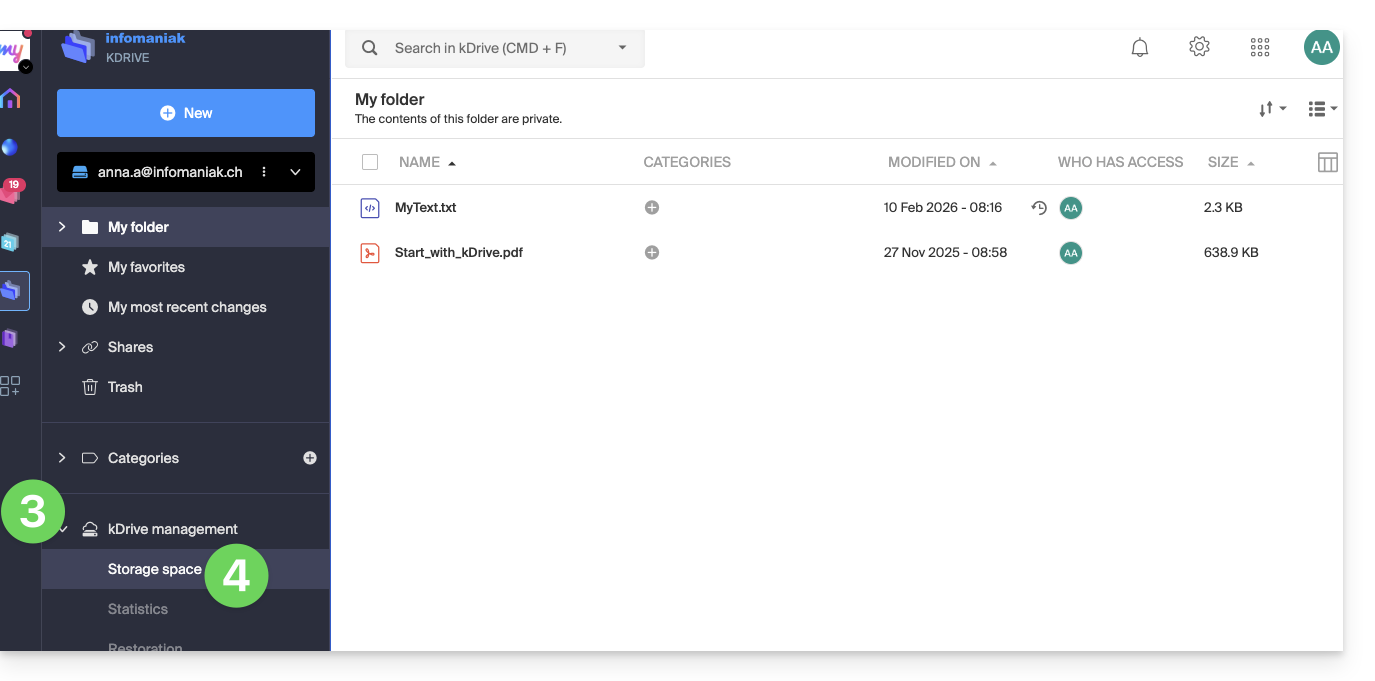This screenshot has width=1375, height=681.
Task: Open settings gear icon in header
Action: (x=1199, y=47)
